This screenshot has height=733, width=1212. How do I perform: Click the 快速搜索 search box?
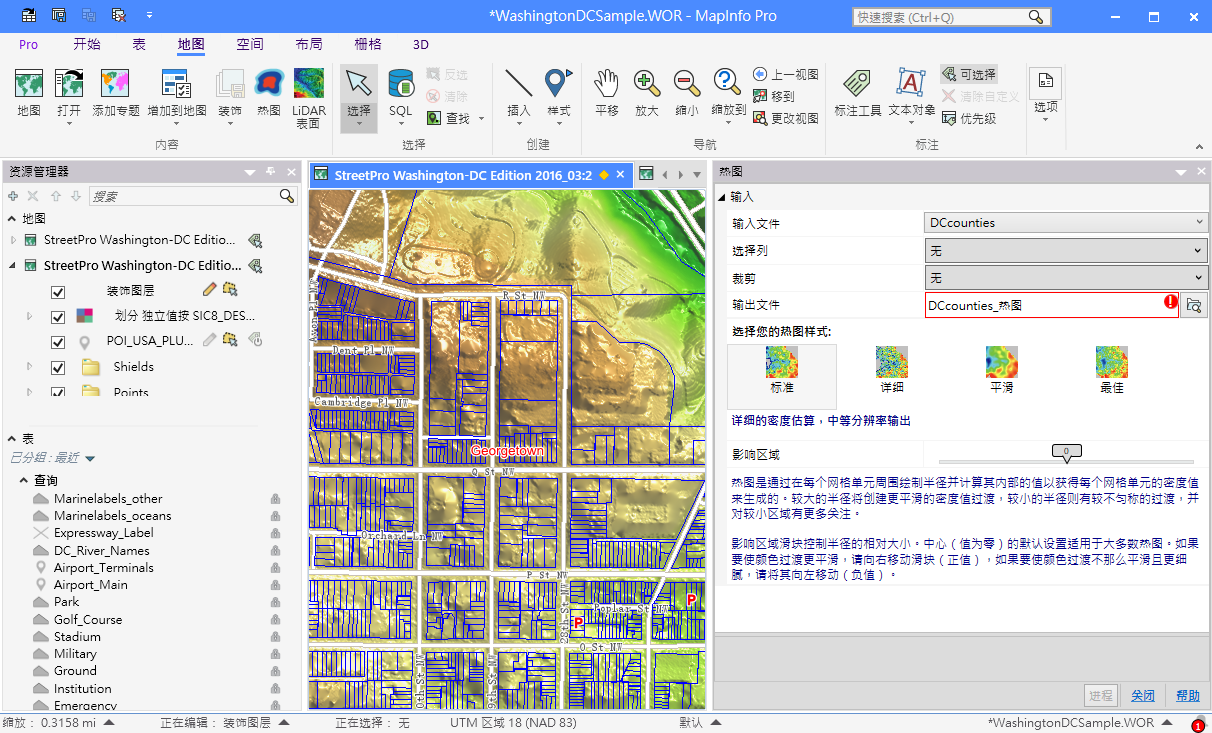click(940, 17)
